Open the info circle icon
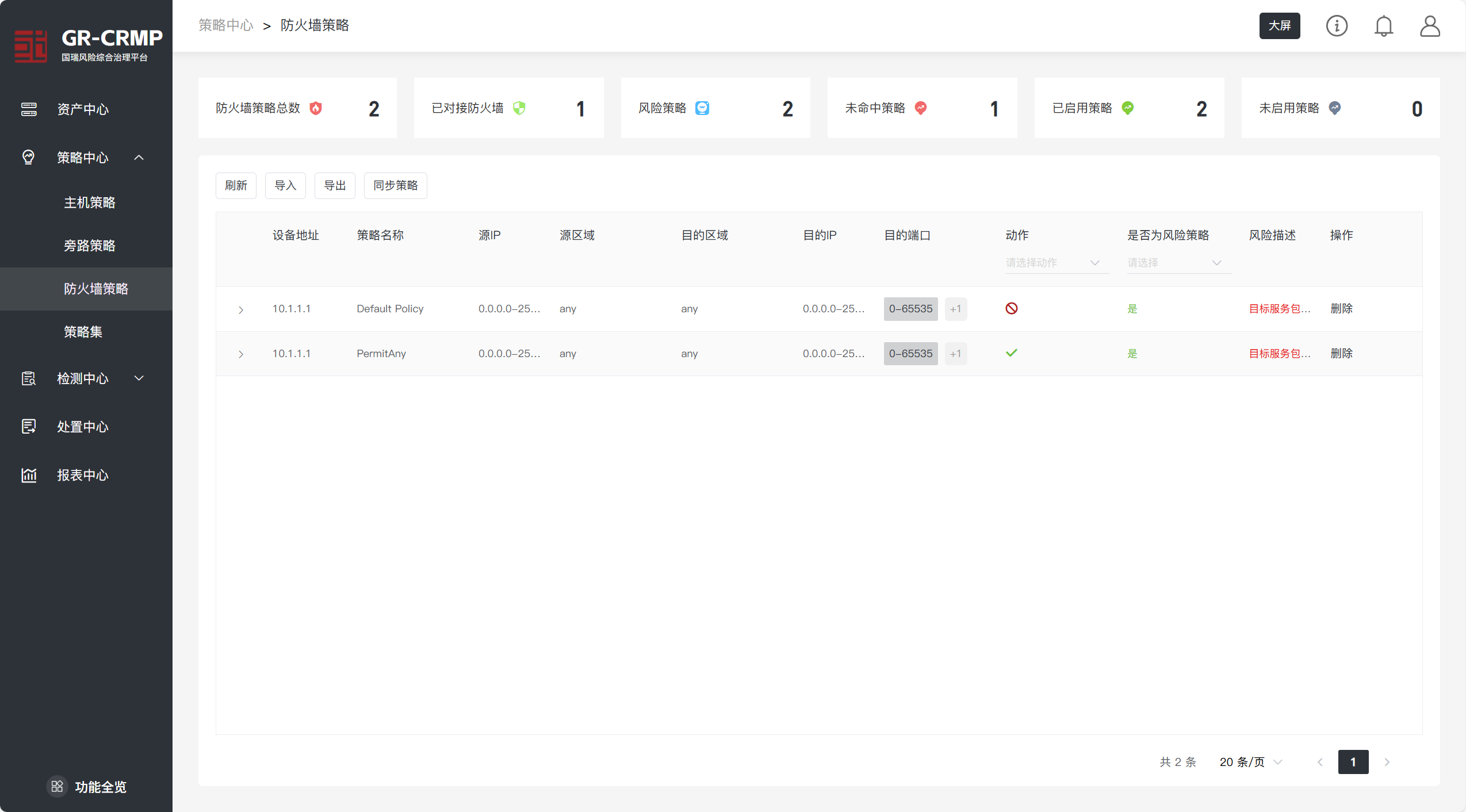The height and width of the screenshot is (812, 1466). pos(1337,26)
